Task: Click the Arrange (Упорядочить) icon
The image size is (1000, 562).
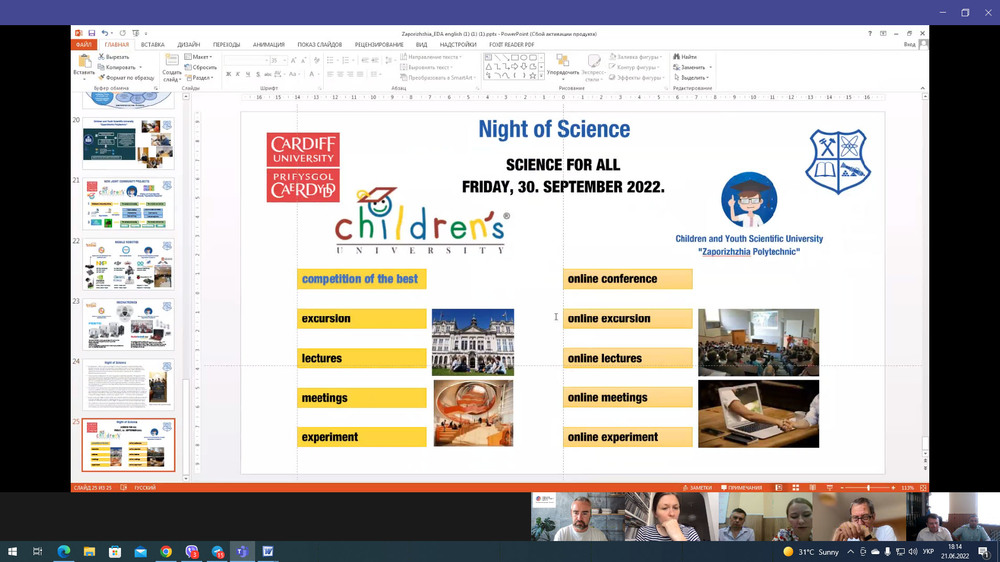Action: click(x=563, y=64)
